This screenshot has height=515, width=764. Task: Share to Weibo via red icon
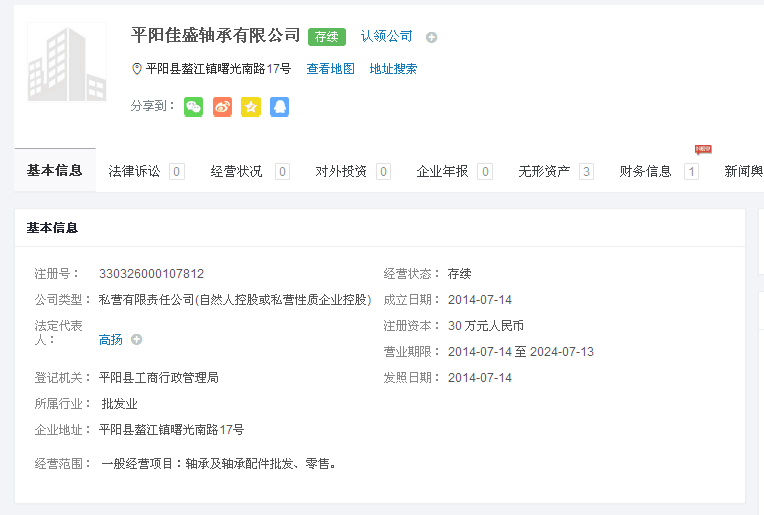(222, 106)
